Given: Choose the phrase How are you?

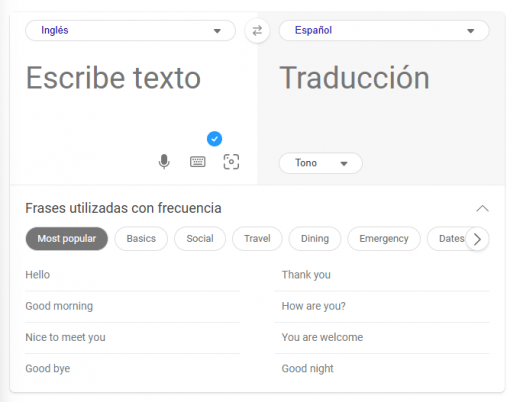Looking at the screenshot, I should point(382,306).
